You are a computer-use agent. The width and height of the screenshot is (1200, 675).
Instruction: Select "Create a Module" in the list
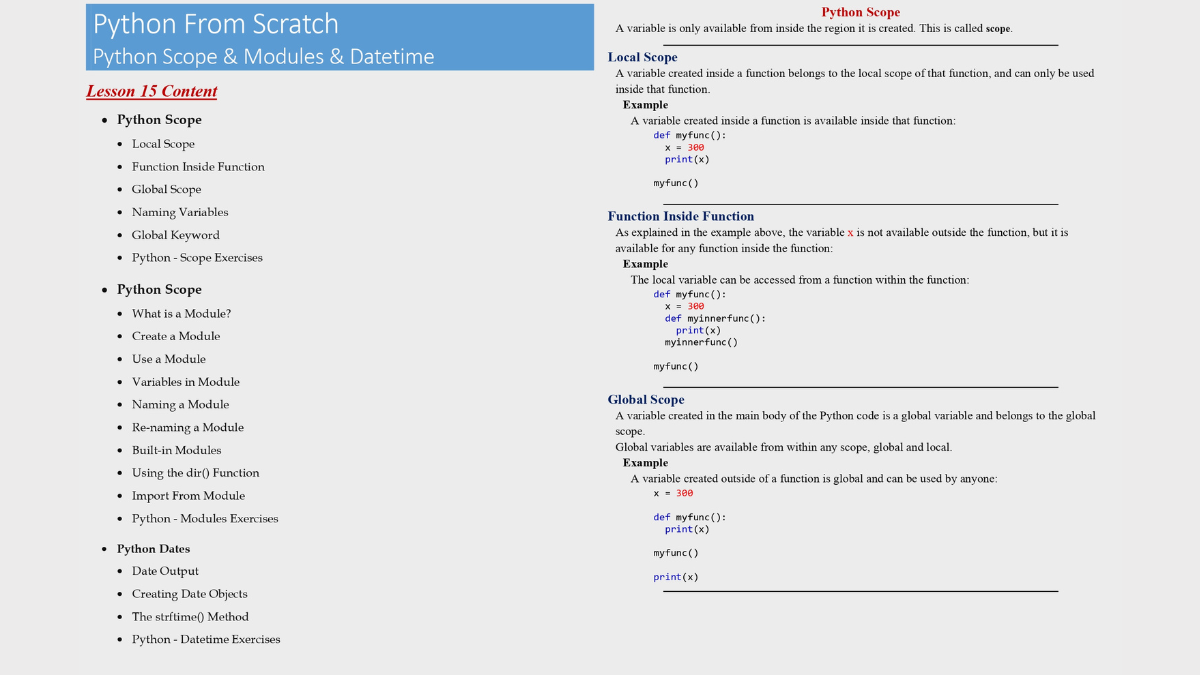[176, 336]
